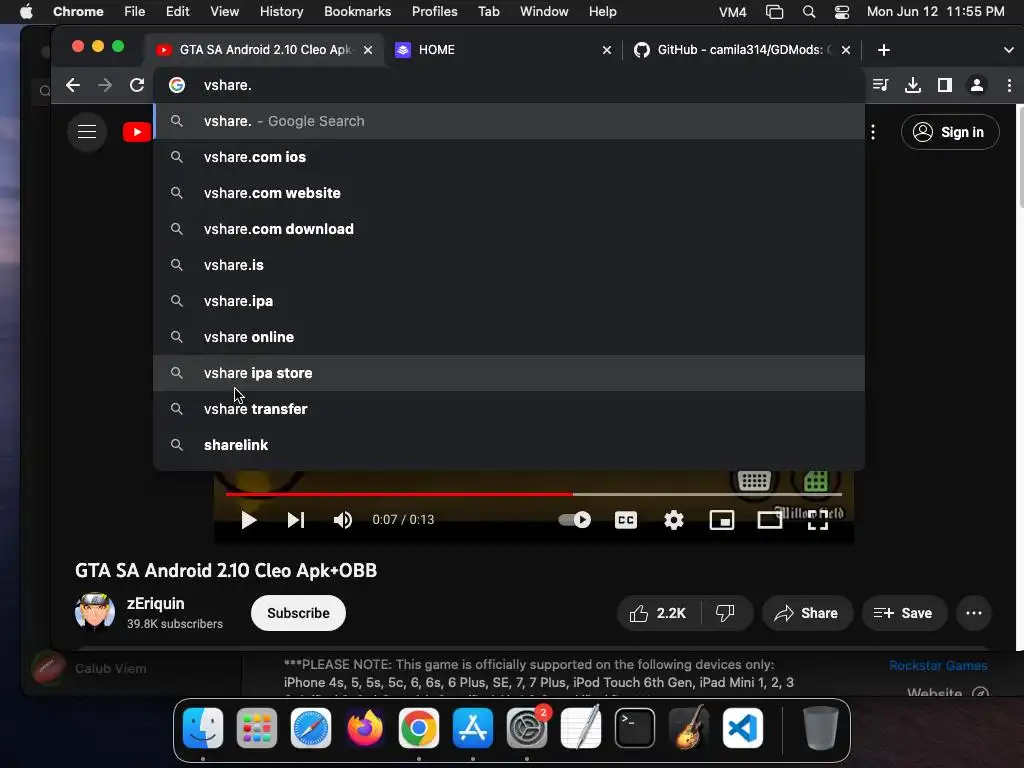Screen dimensions: 1024x768
Task: Select suggestion 'vshare online'
Action: click(509, 337)
